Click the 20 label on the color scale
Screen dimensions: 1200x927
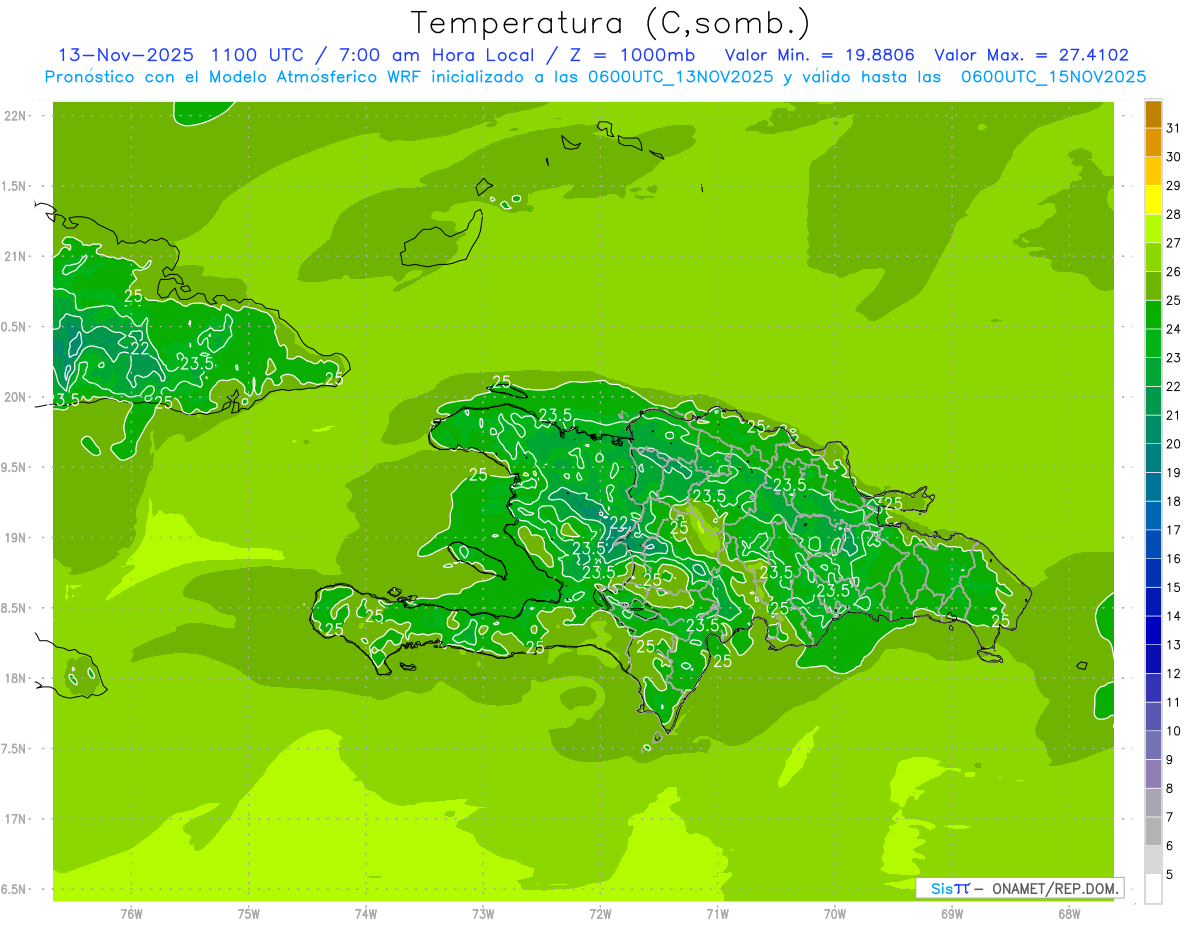click(x=1173, y=444)
